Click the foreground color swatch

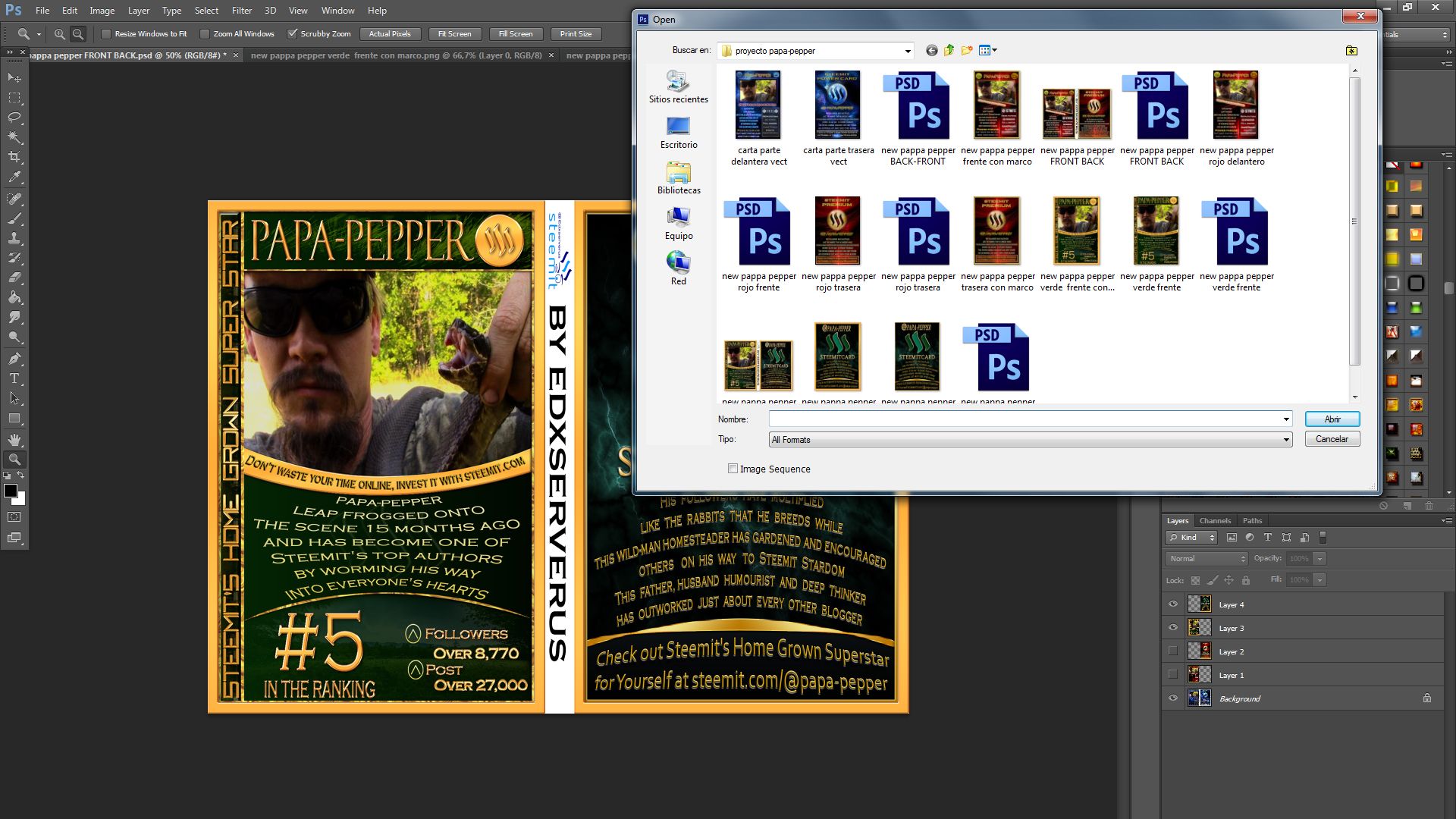pyautogui.click(x=11, y=491)
